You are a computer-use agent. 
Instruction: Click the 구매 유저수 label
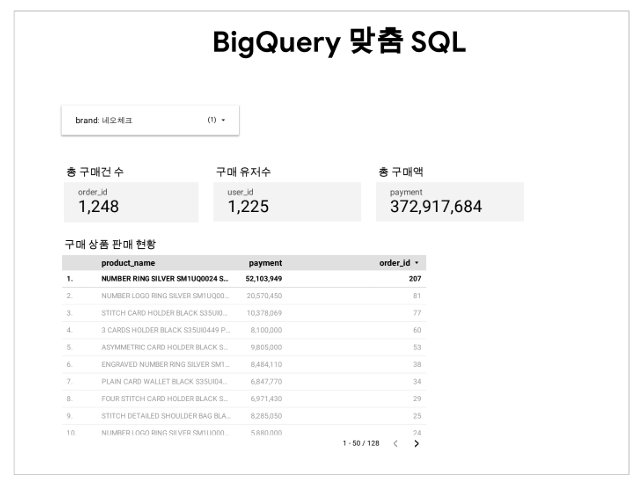coord(243,172)
